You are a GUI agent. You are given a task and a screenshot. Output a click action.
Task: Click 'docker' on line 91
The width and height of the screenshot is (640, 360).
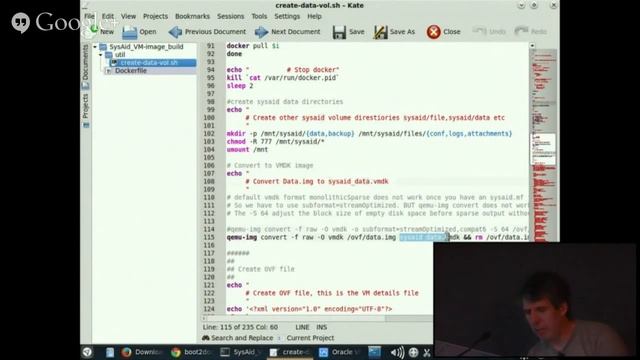[238, 46]
